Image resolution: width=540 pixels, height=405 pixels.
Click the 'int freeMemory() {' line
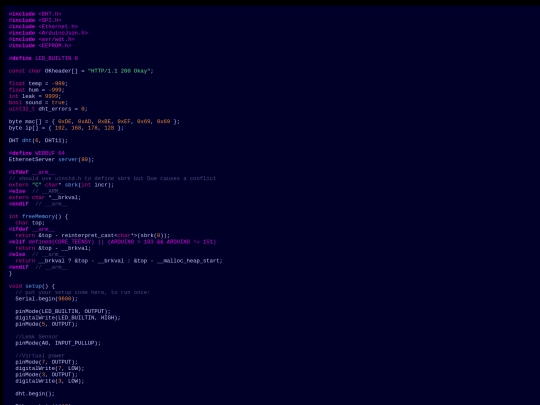(38, 217)
